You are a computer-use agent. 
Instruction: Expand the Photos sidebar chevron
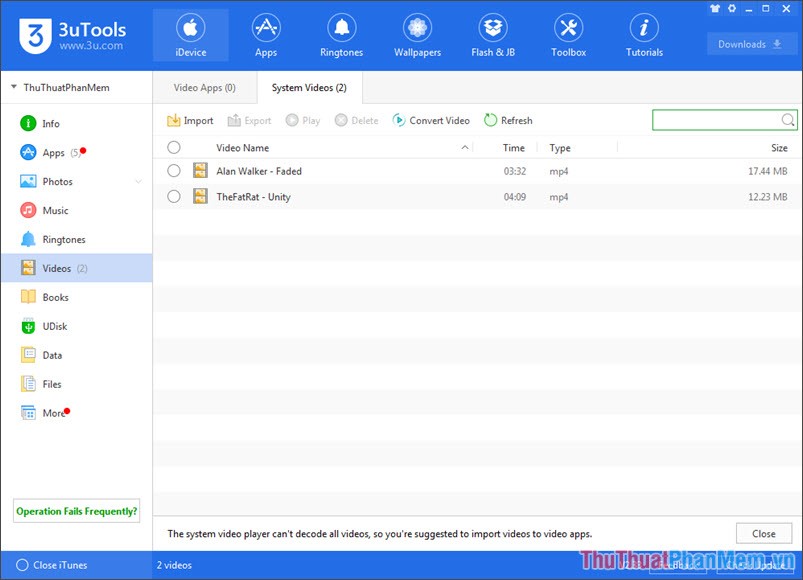click(138, 182)
